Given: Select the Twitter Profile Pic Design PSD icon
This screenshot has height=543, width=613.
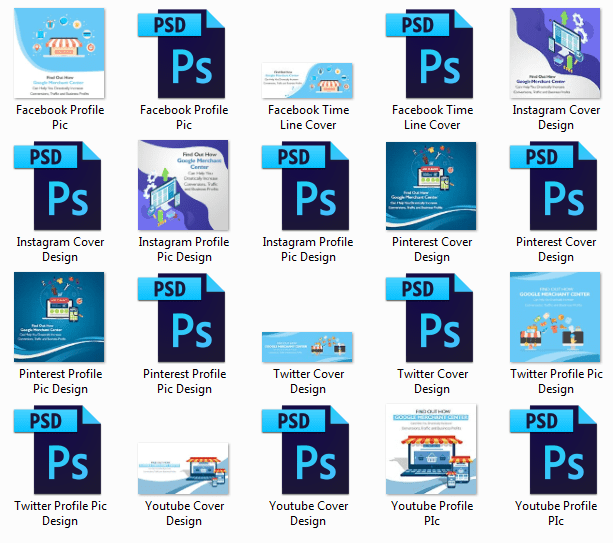Looking at the screenshot, I should (x=60, y=449).
